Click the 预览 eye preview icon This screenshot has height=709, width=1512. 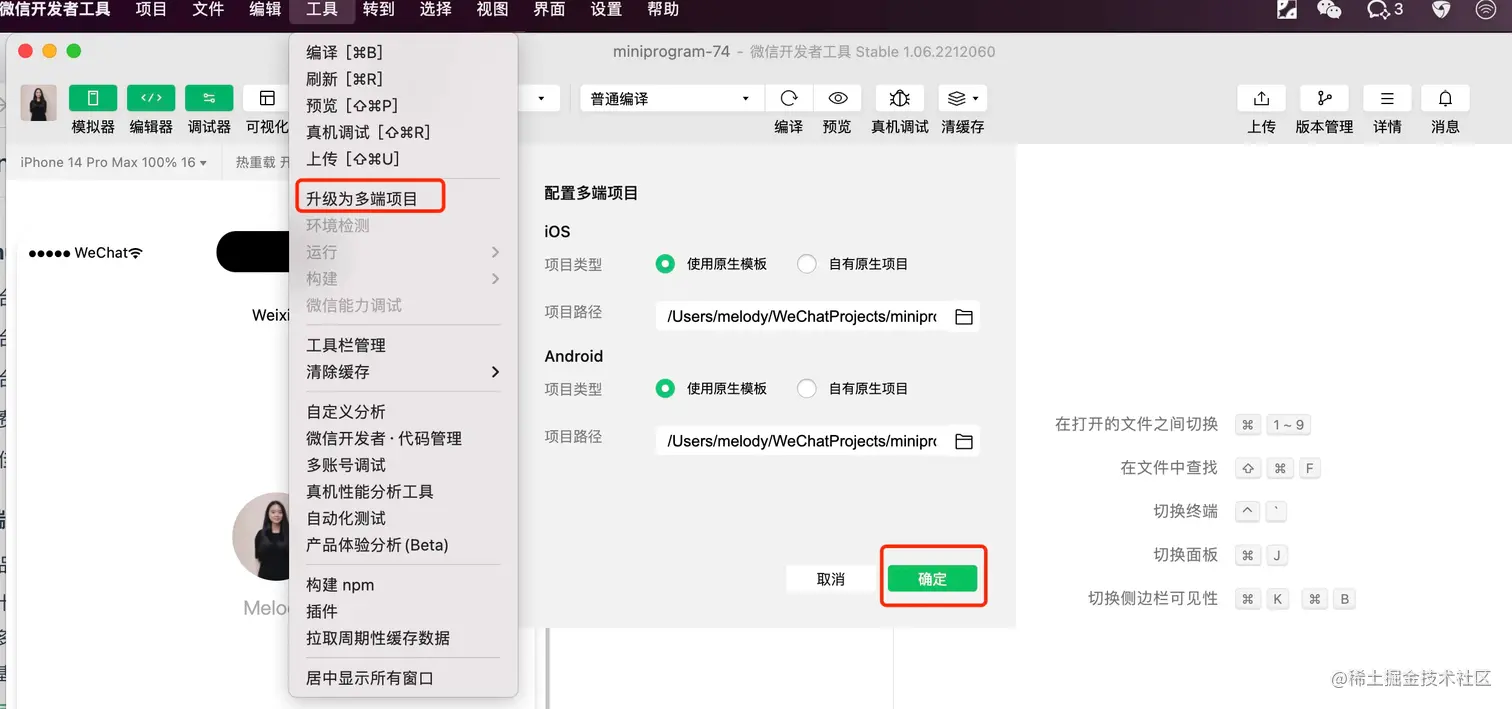pos(838,98)
